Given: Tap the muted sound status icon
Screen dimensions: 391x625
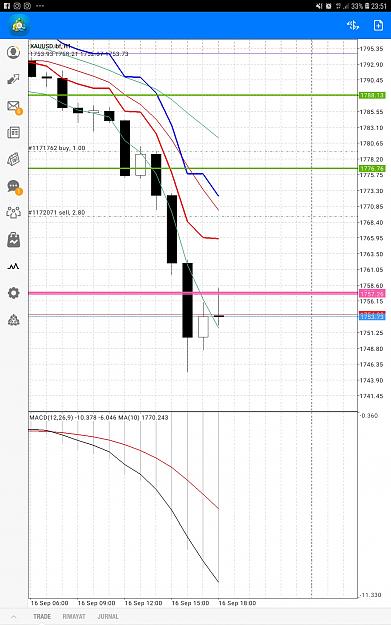Looking at the screenshot, I should (x=319, y=6).
